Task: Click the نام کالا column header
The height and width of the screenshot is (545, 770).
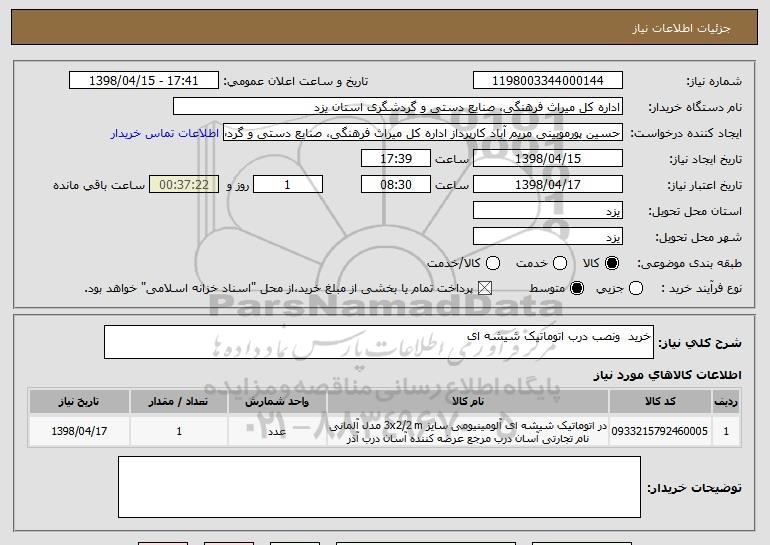Action: tap(468, 402)
